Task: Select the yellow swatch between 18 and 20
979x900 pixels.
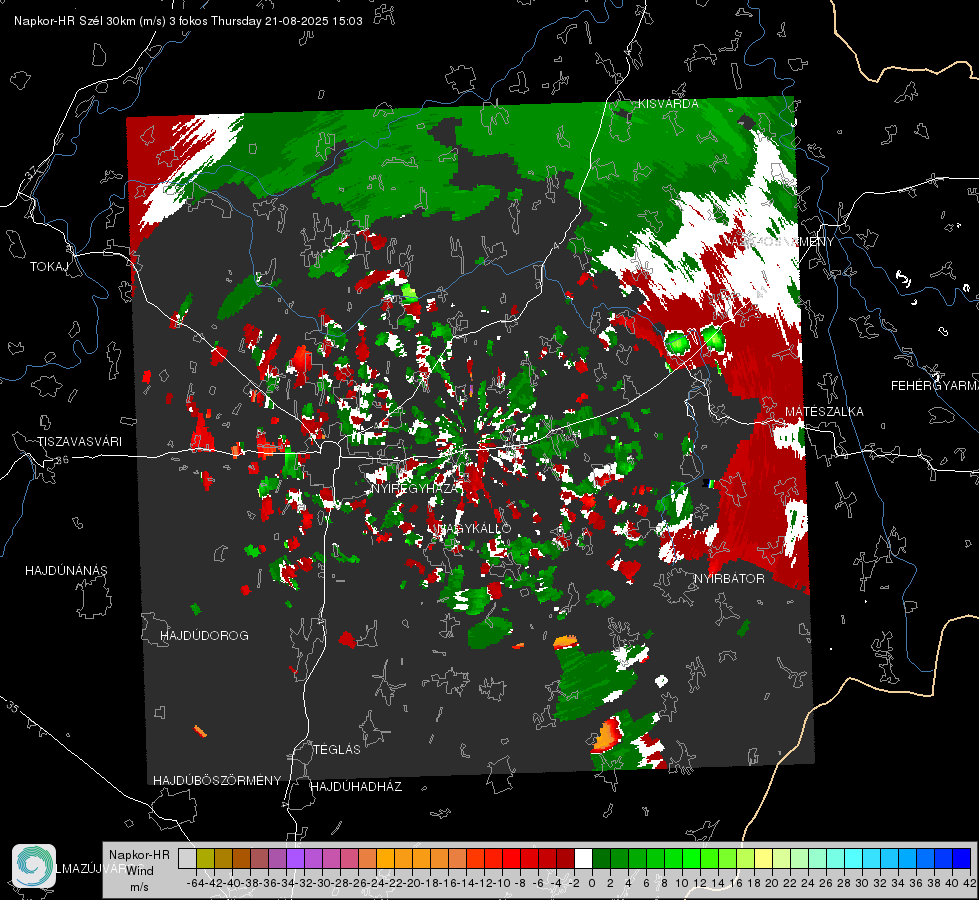Action: coord(764,858)
